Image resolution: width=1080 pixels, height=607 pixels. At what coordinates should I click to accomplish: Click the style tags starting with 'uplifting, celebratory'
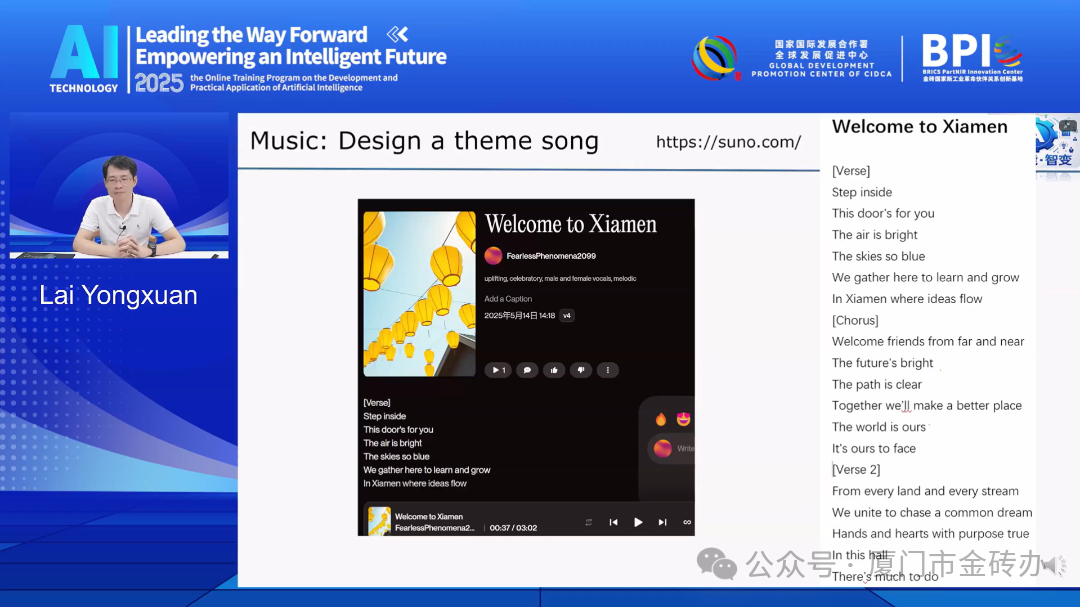point(560,278)
